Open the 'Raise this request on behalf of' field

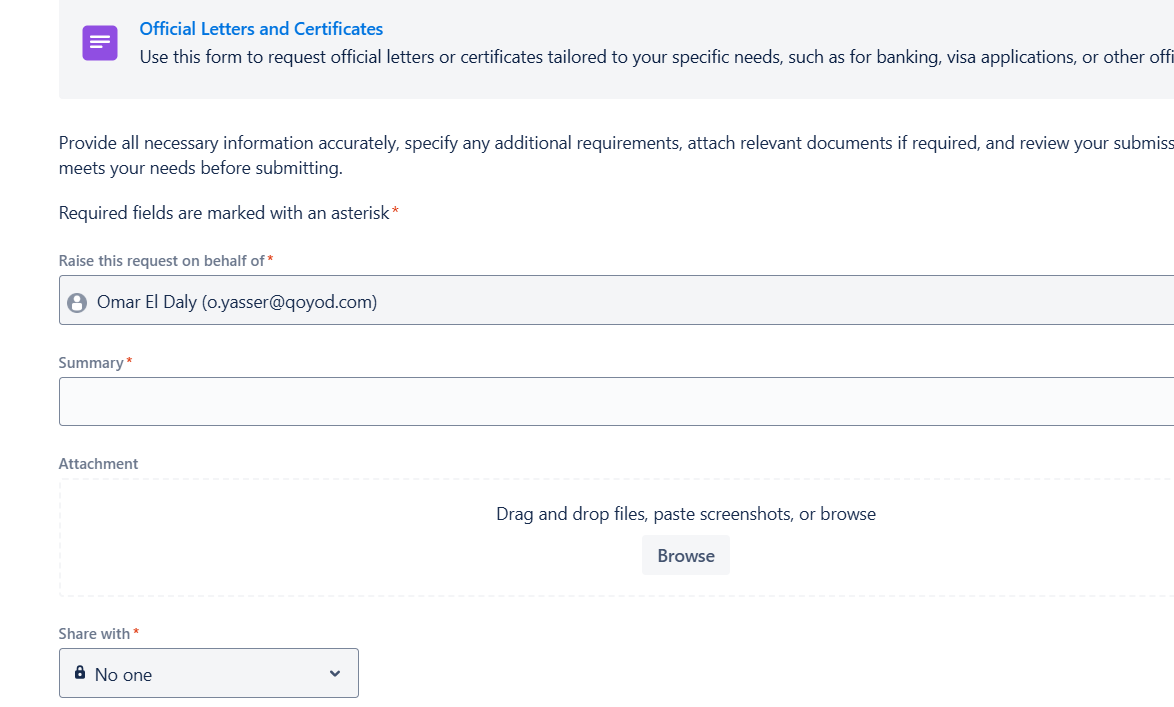pos(616,300)
